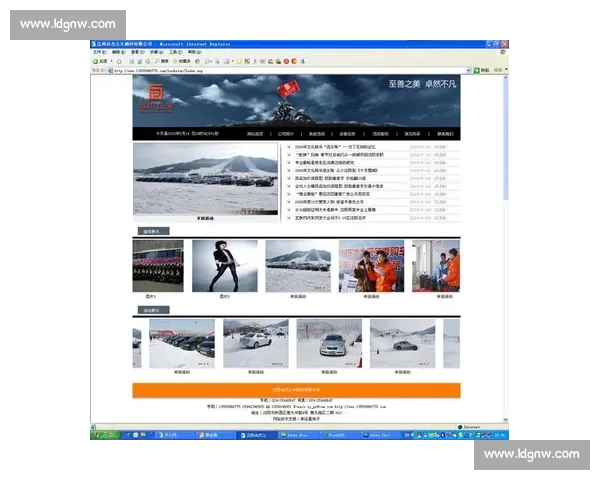Click the red company logo in banner
This screenshot has height=480, width=600.
click(x=153, y=101)
